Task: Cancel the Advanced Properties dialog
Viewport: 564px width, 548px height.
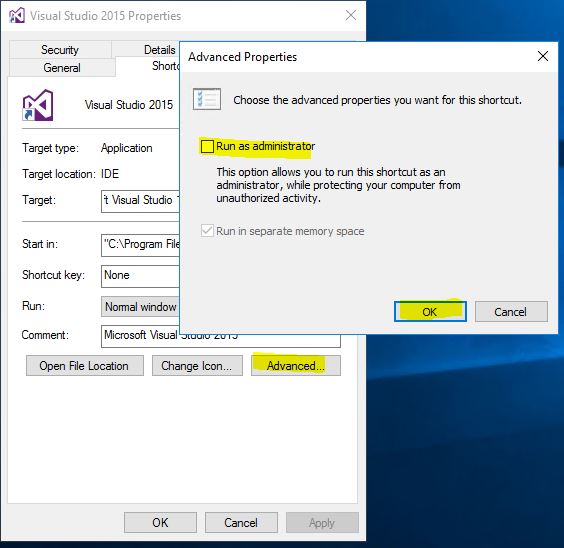Action: pos(511,311)
